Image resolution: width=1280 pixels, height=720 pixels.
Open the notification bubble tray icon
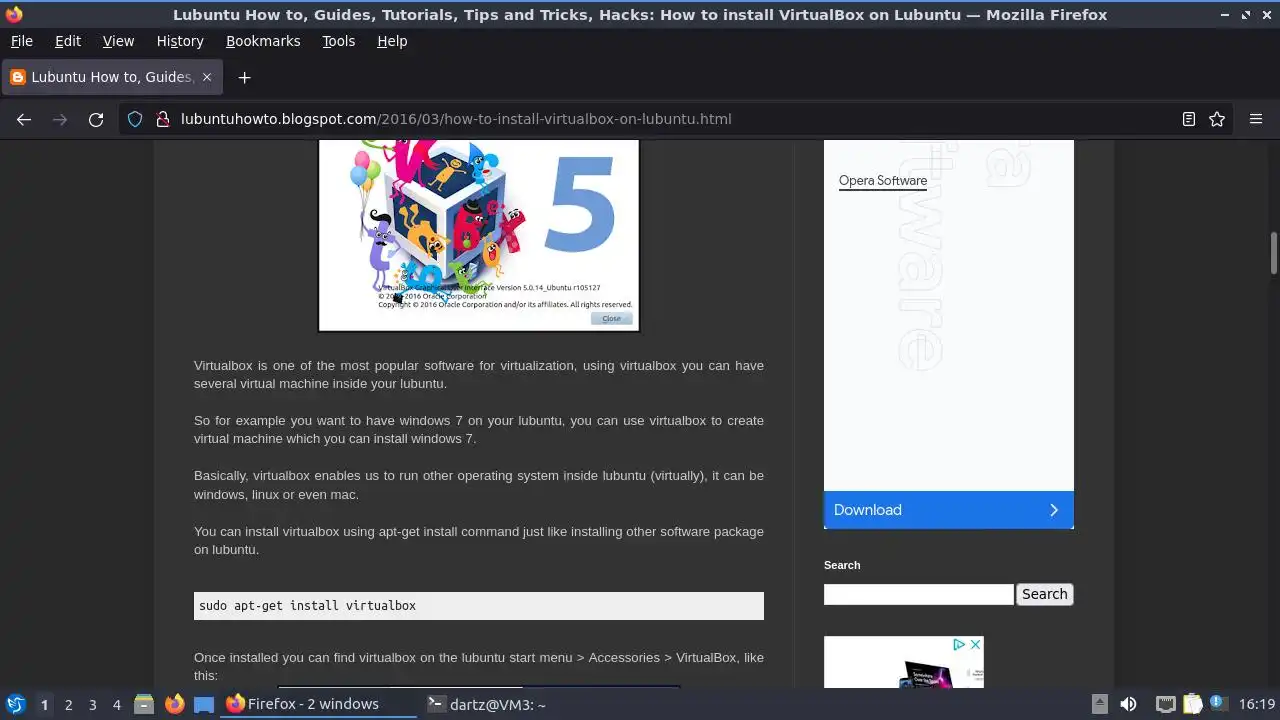tap(1218, 704)
